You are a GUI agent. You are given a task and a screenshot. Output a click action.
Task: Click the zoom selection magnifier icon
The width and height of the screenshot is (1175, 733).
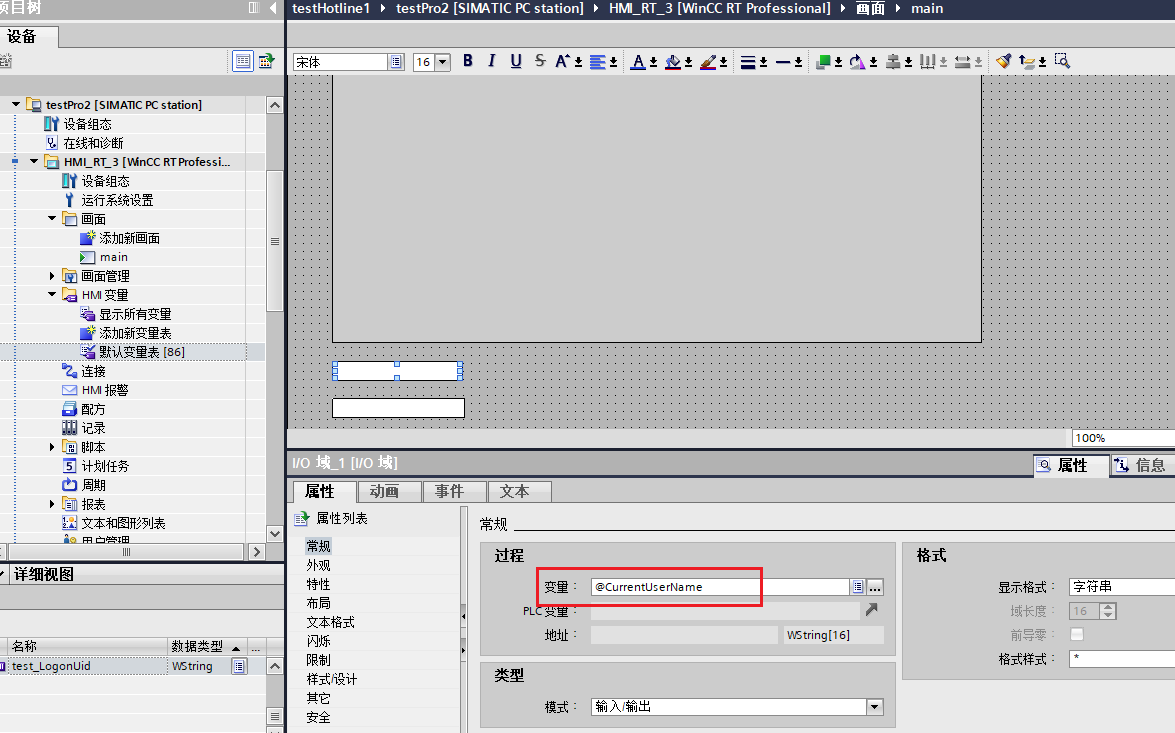click(x=1062, y=61)
